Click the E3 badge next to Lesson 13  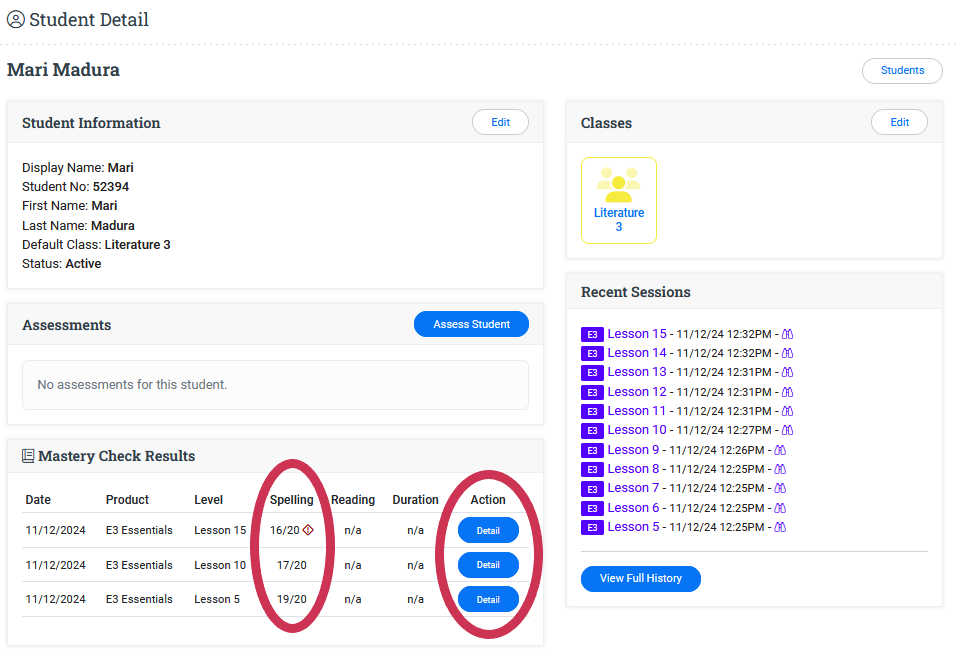point(592,373)
